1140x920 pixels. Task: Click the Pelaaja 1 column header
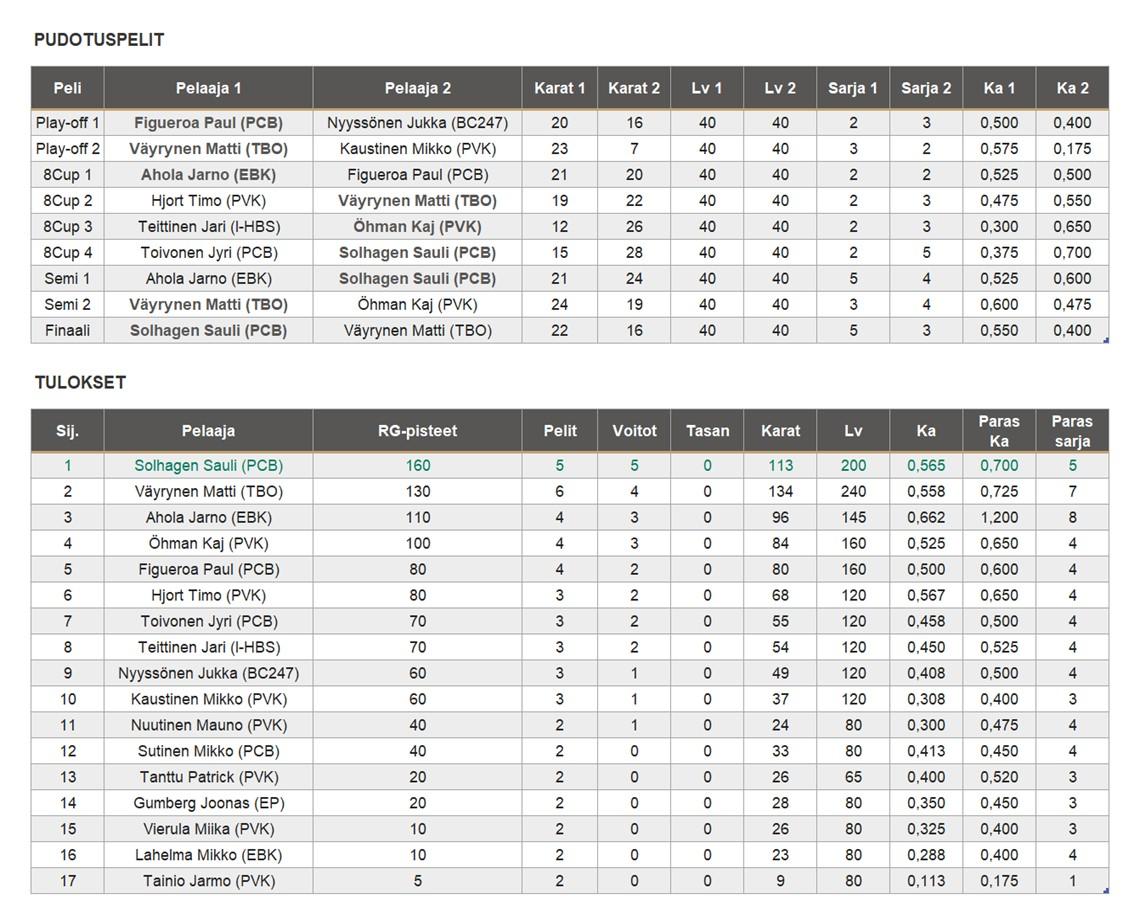[208, 88]
